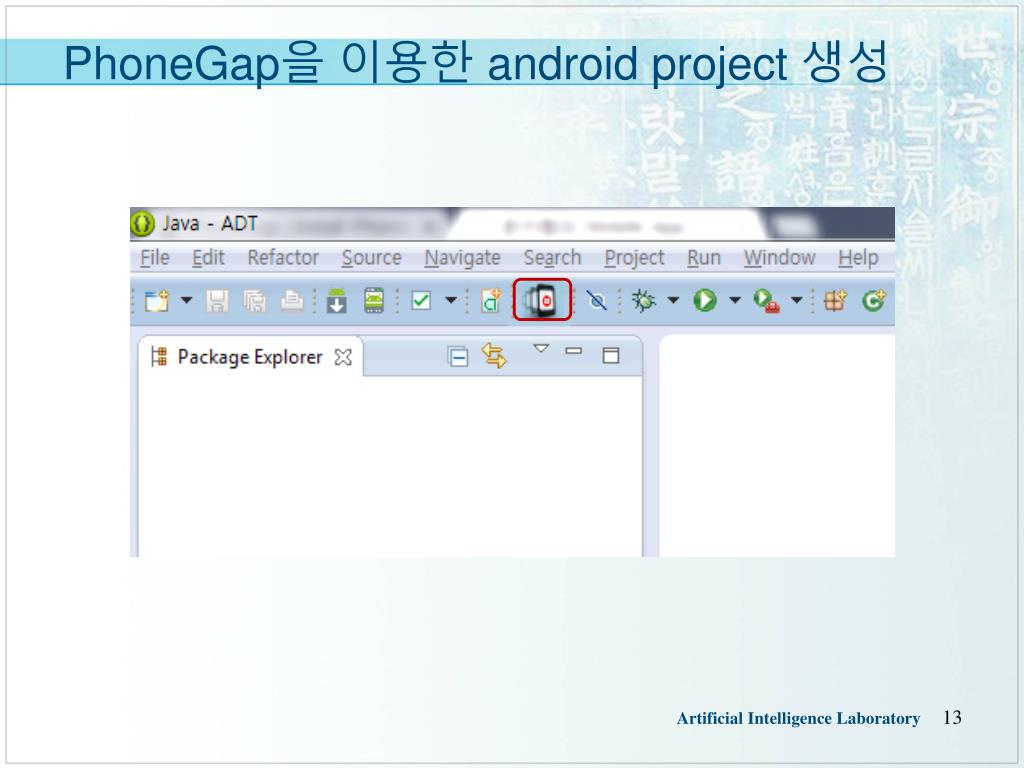Screen dimensions: 1024x768
Task: Click the New wizard icon
Action: coord(157,301)
